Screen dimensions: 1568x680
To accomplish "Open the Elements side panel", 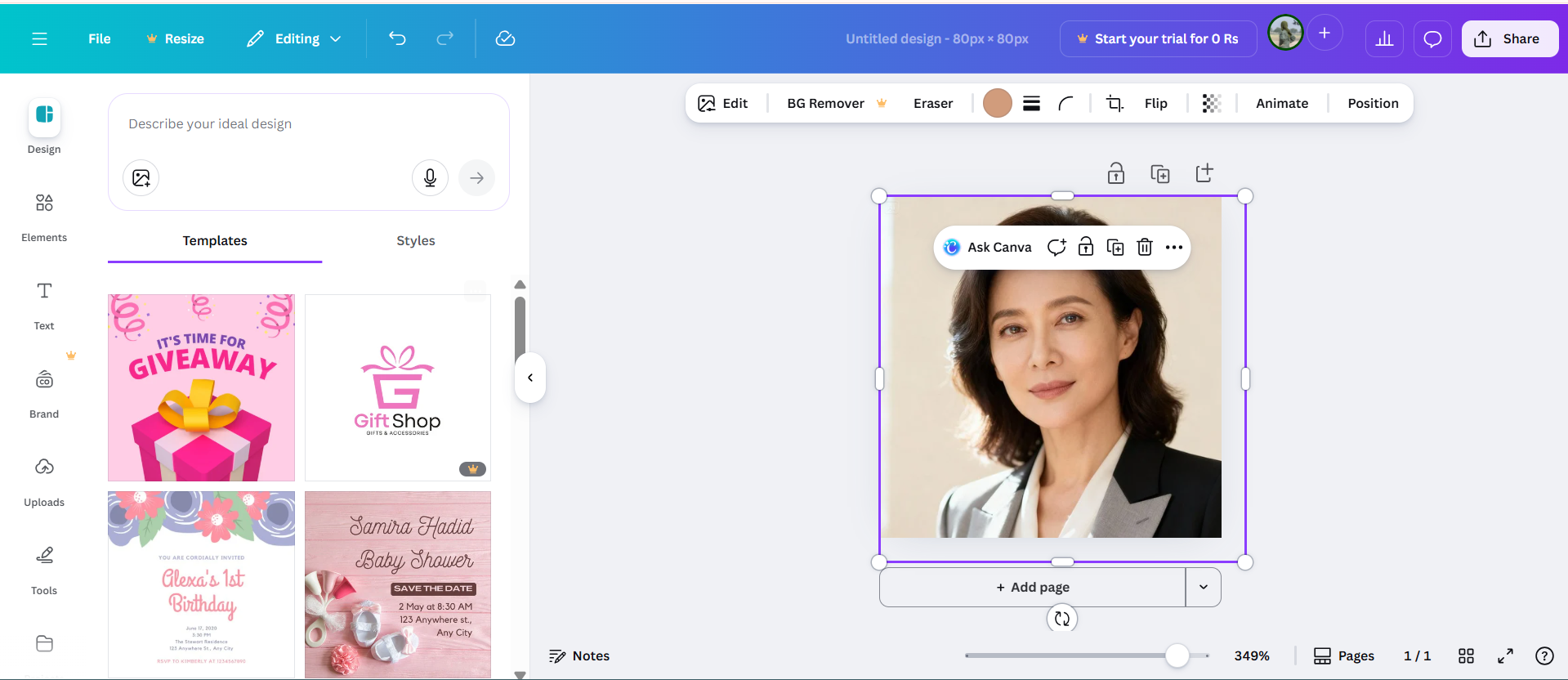I will (x=44, y=217).
